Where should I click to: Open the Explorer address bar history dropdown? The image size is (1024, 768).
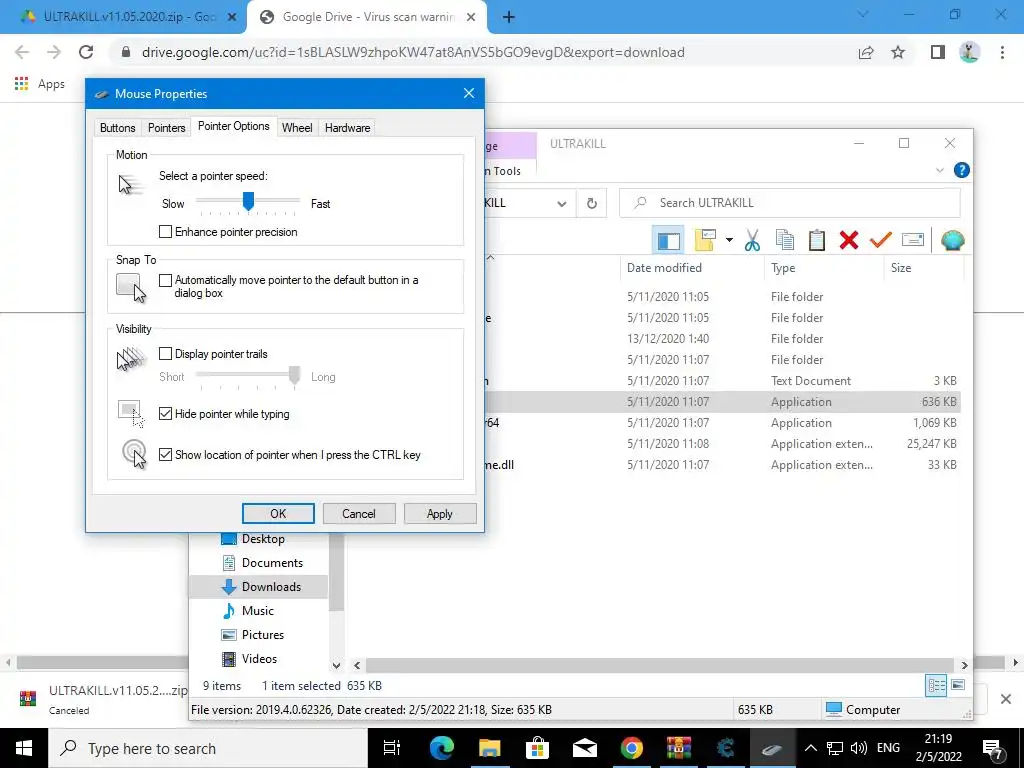coord(562,203)
